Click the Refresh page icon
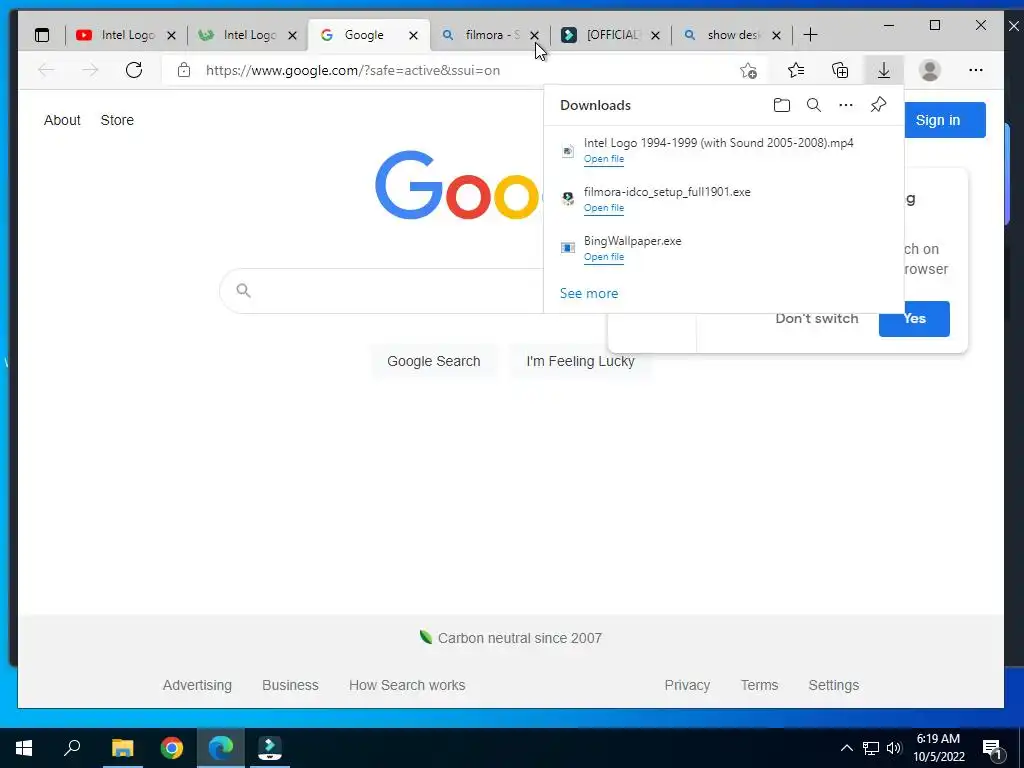The width and height of the screenshot is (1024, 768). tap(134, 70)
